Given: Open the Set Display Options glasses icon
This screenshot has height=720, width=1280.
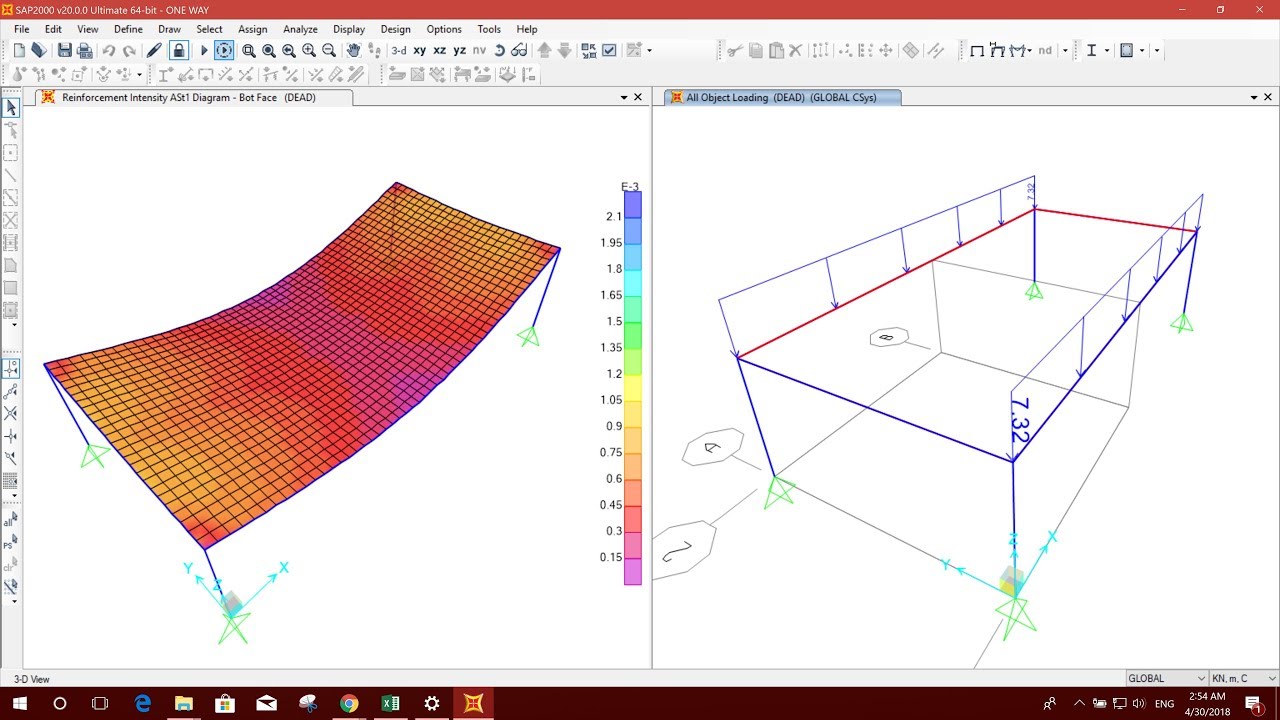Looking at the screenshot, I should pos(522,50).
